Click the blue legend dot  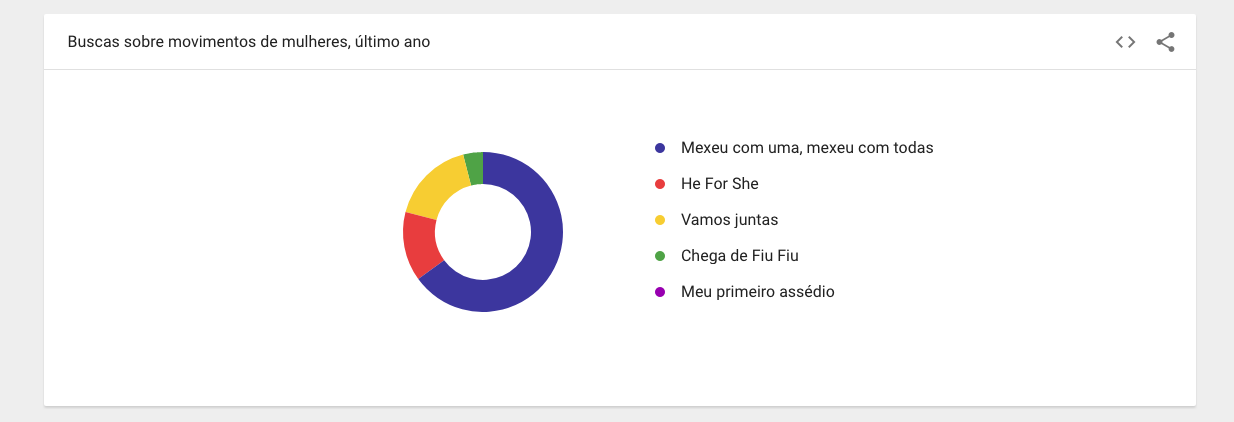pos(660,148)
